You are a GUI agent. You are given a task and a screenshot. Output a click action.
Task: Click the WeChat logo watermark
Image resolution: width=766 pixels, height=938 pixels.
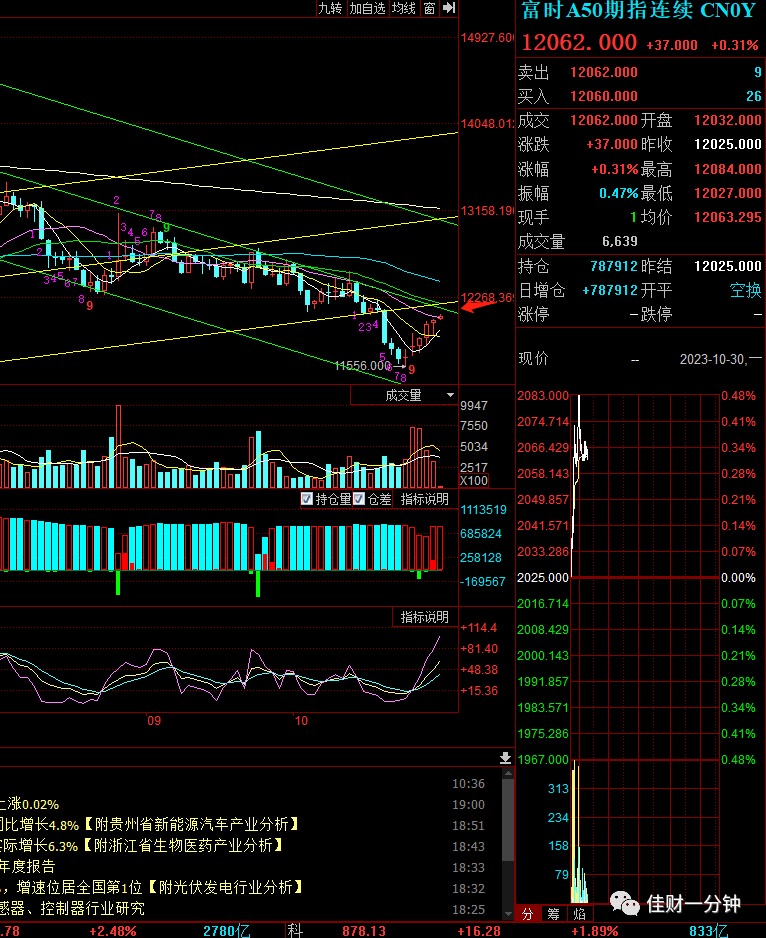625,903
